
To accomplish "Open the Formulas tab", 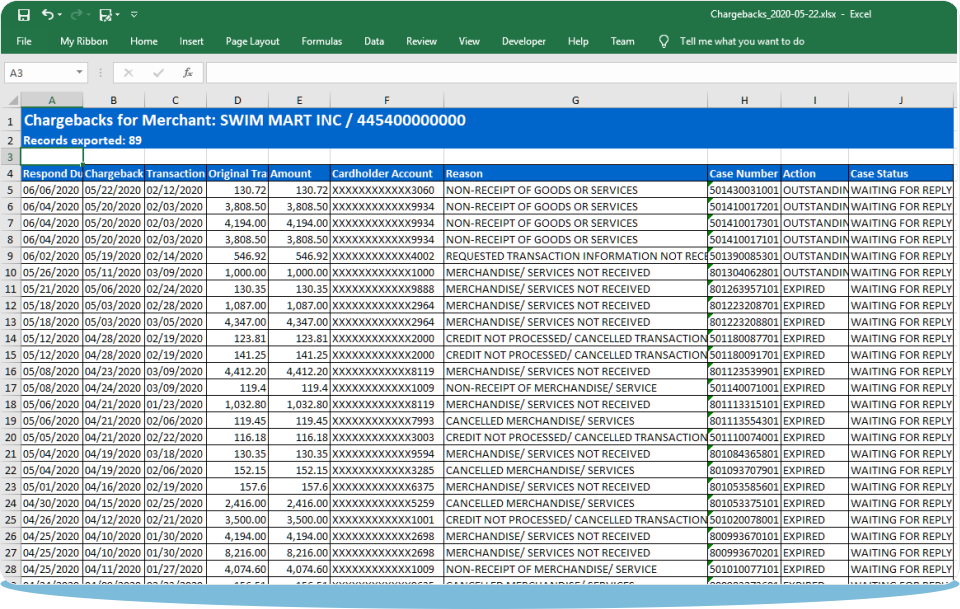I will pyautogui.click(x=321, y=42).
